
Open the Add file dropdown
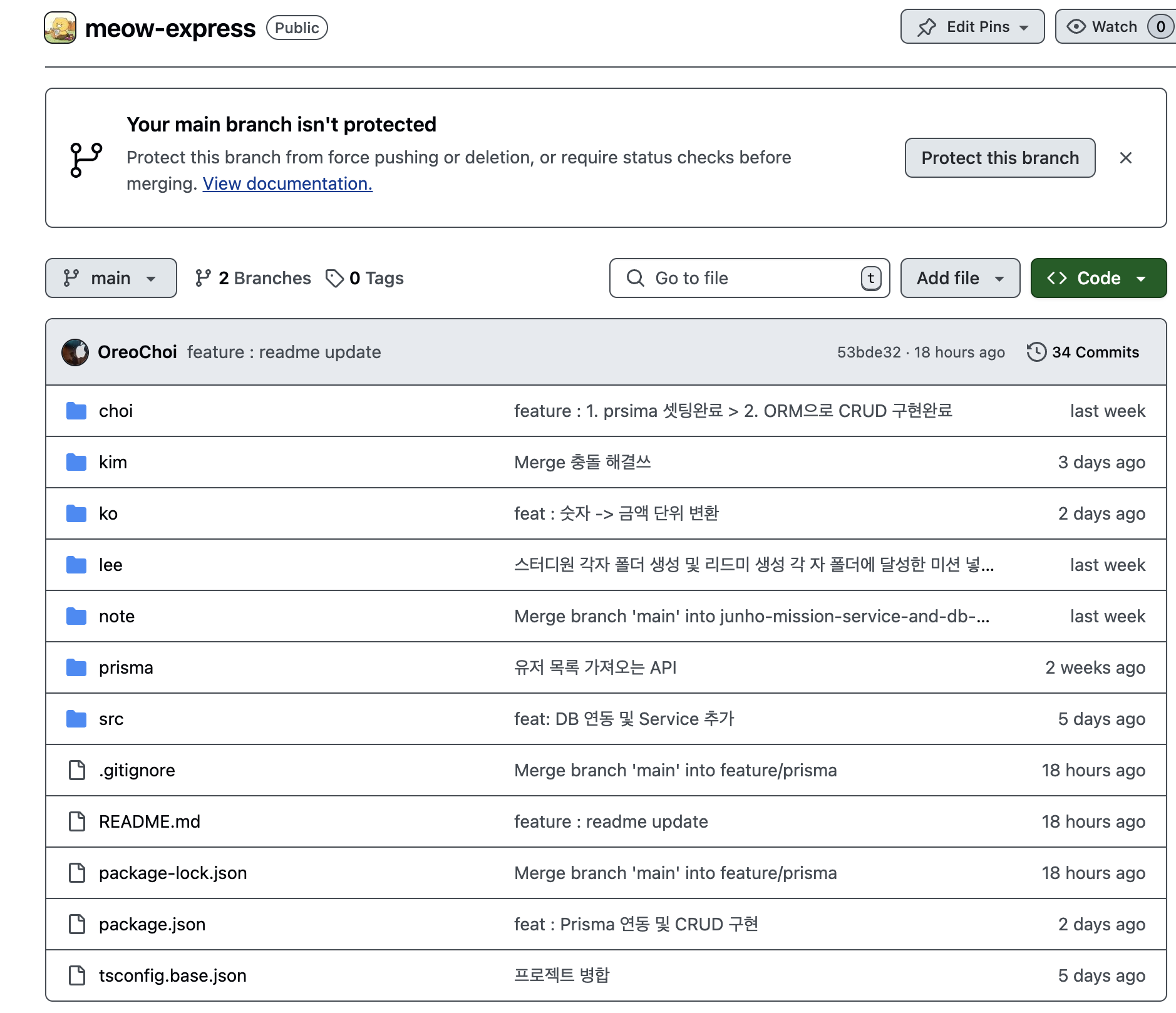point(959,278)
